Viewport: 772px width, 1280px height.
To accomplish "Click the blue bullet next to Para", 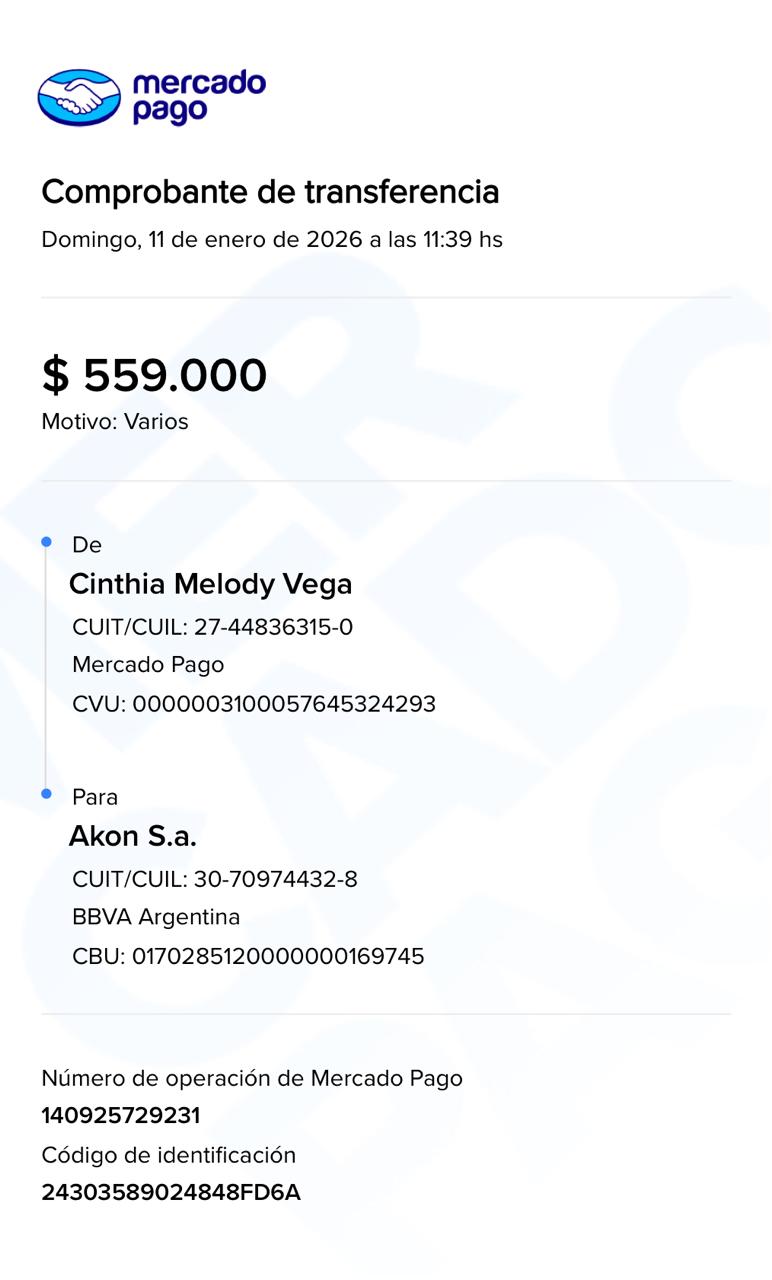I will coord(46,794).
